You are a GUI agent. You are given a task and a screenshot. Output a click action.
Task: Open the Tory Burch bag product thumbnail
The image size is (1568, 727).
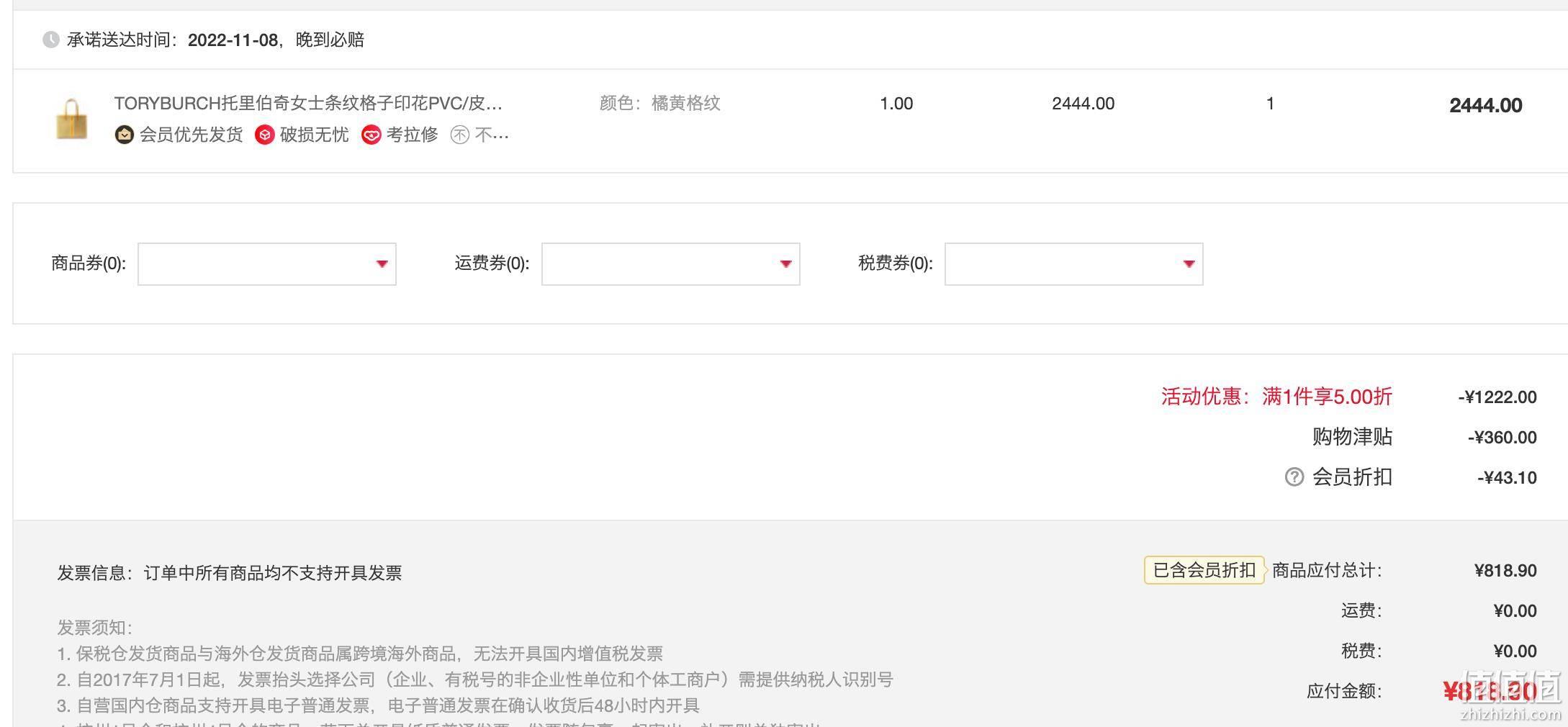72,119
